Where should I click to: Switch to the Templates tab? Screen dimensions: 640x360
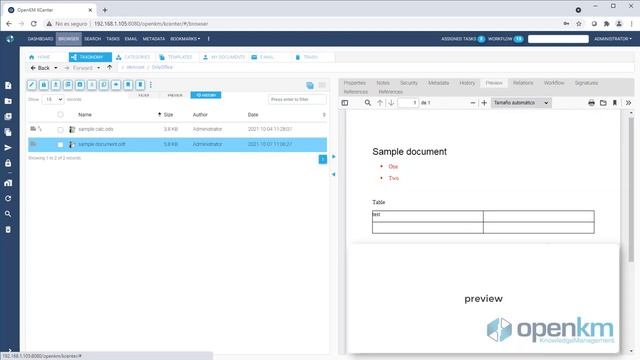click(176, 57)
